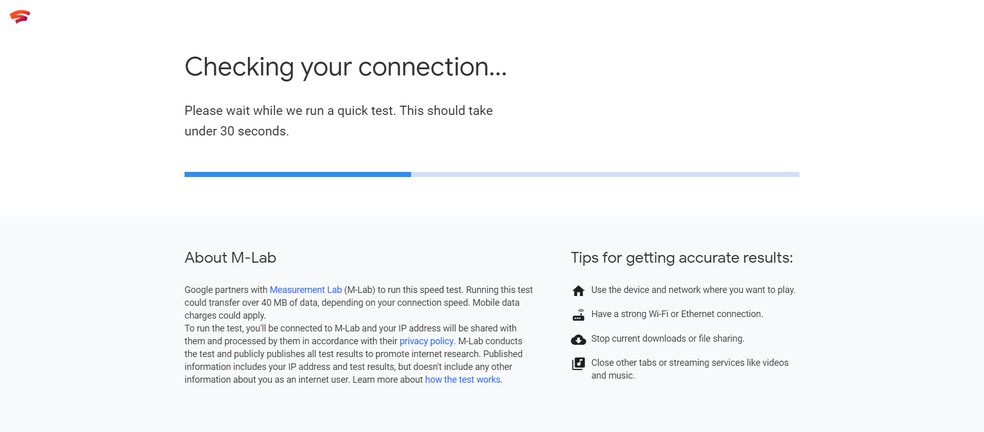The image size is (984, 432).
Task: Click the Stadia logo
Action: (x=20, y=16)
